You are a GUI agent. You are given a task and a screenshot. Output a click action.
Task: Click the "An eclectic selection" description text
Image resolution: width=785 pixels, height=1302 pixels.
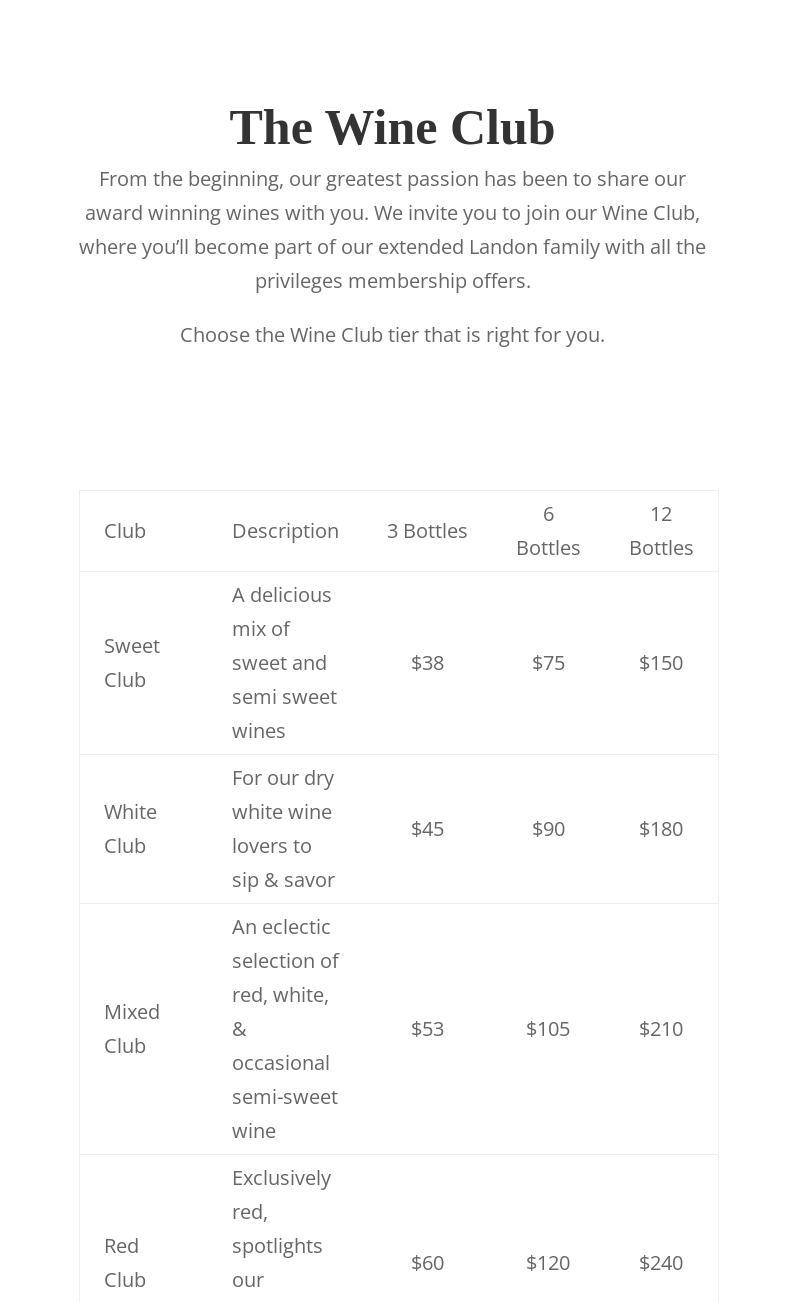coord(285,1029)
